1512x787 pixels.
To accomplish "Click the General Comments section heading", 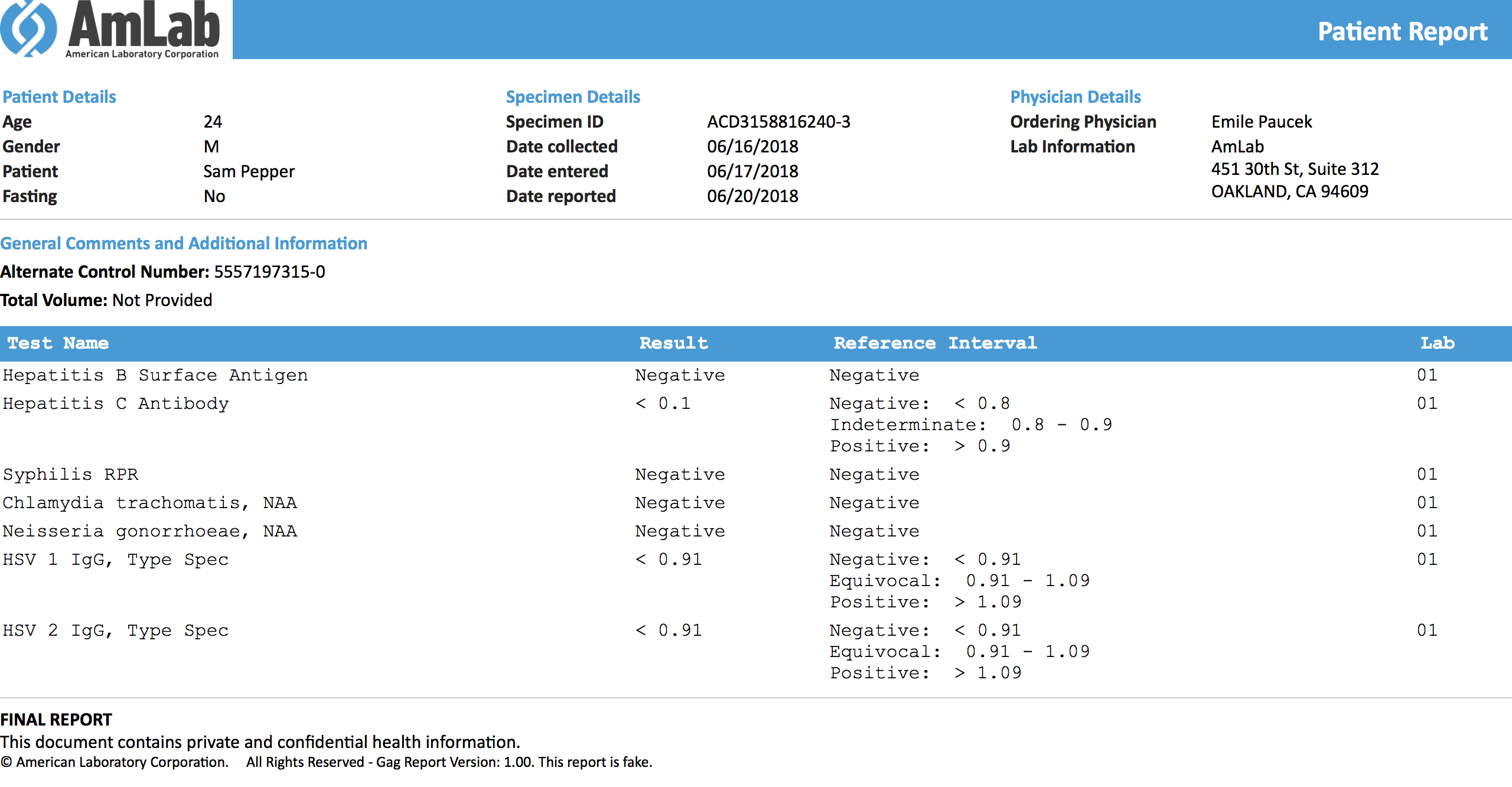I will click(184, 243).
